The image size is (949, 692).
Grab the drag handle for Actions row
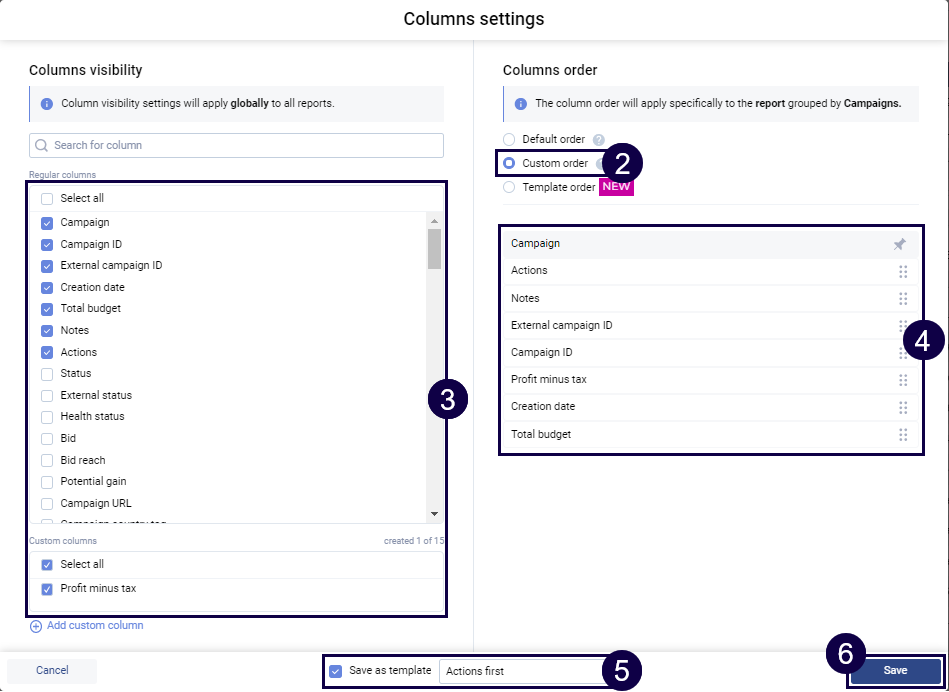[903, 271]
